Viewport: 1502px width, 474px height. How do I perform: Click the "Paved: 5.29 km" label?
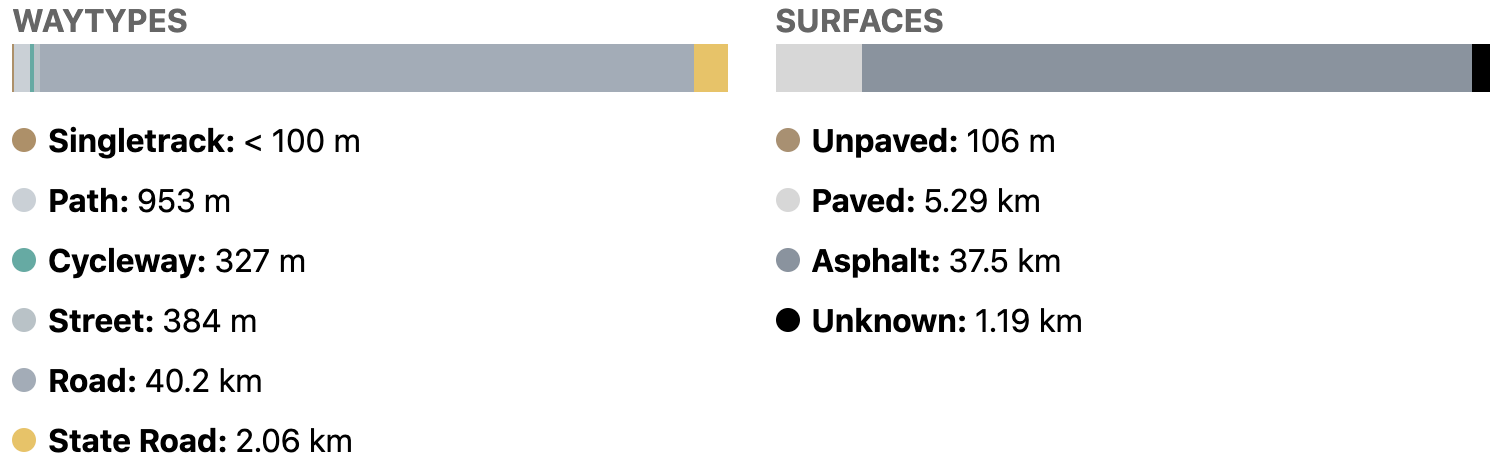[925, 201]
